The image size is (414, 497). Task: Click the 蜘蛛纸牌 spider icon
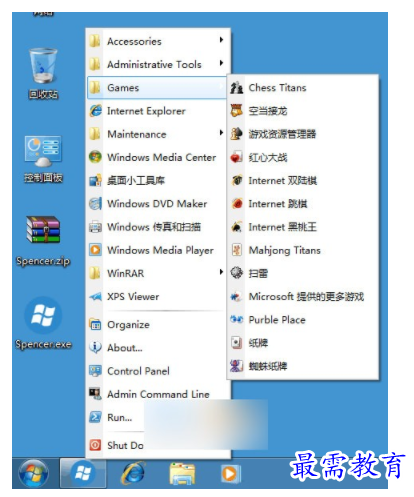237,366
